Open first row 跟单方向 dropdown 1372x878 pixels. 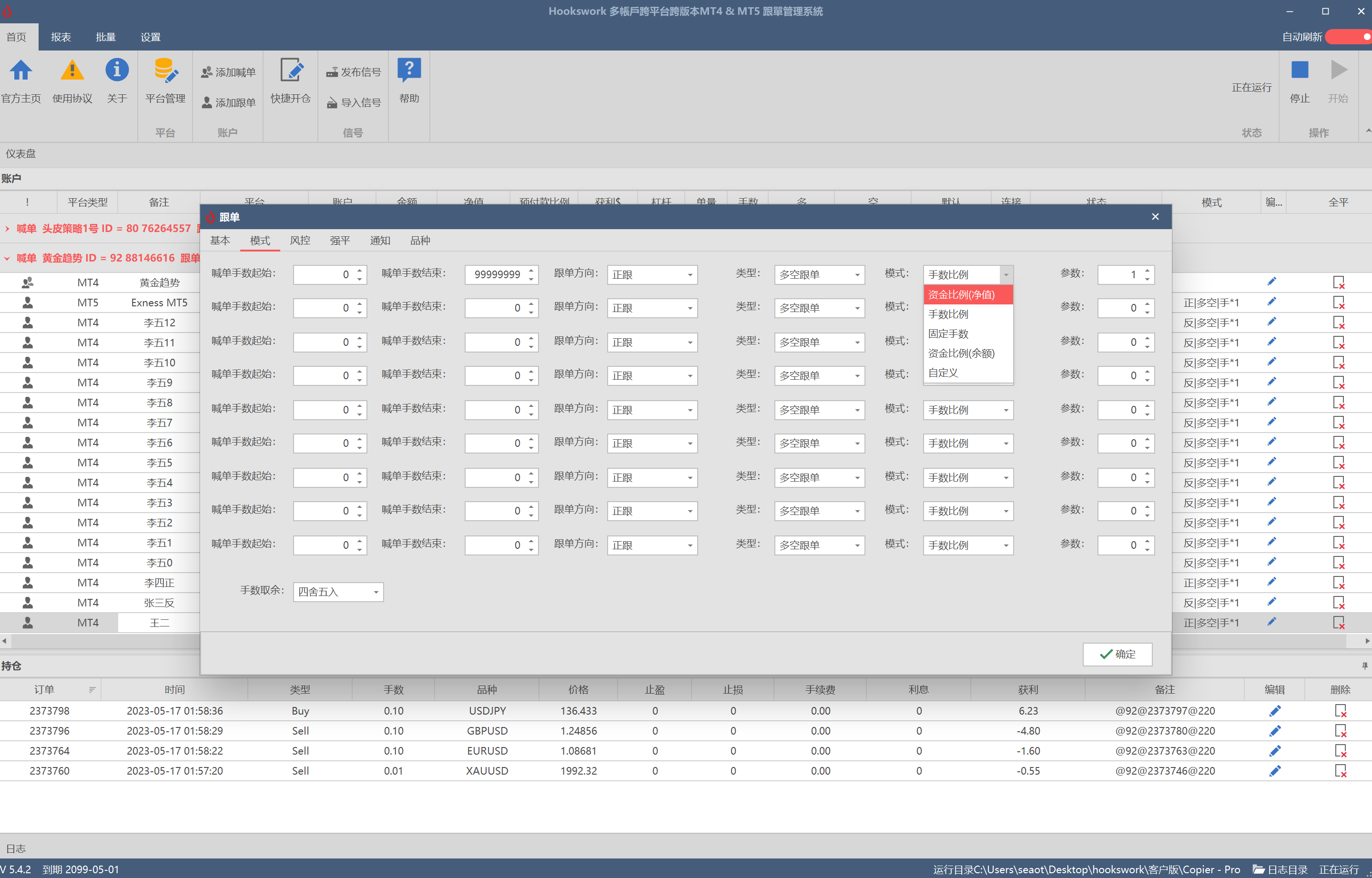pos(652,275)
